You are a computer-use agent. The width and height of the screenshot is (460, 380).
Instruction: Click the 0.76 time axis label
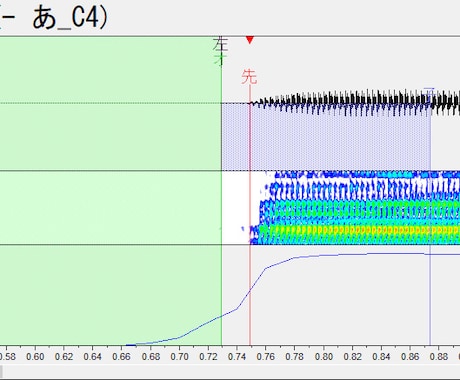266,357
